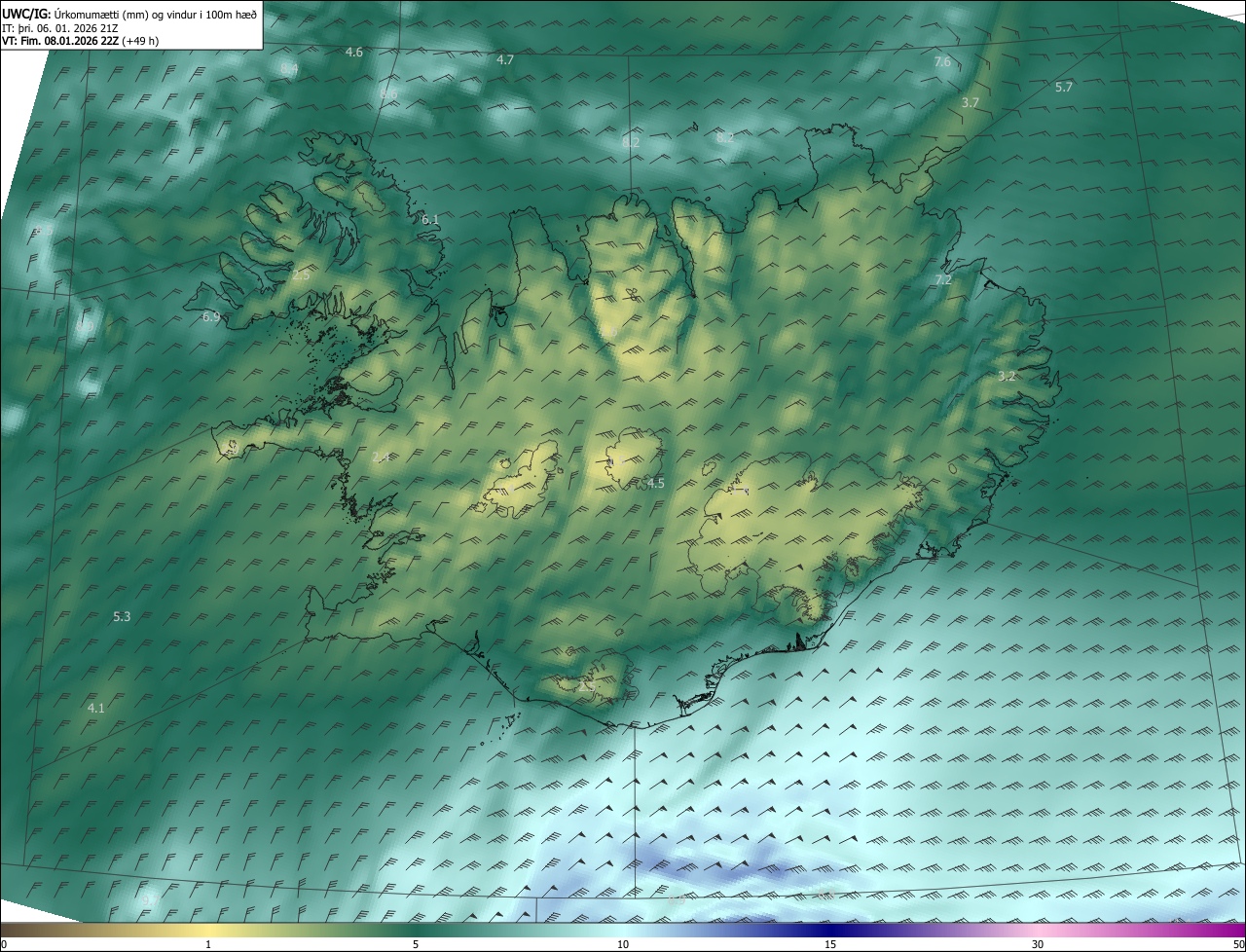
Task: Click the 3.2 value label in the east
Action: (x=1008, y=376)
